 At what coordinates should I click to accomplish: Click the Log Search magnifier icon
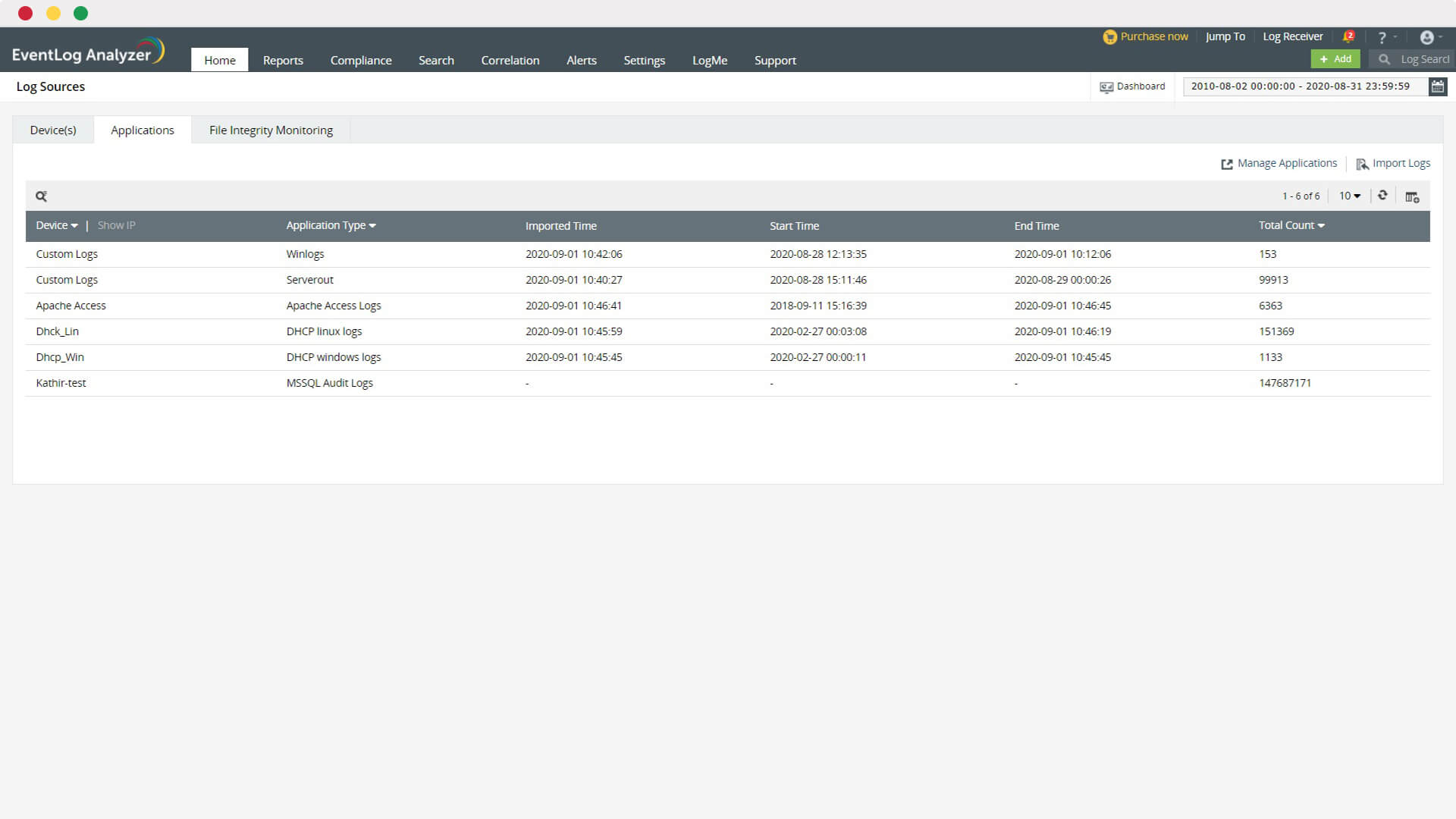[x=1384, y=59]
